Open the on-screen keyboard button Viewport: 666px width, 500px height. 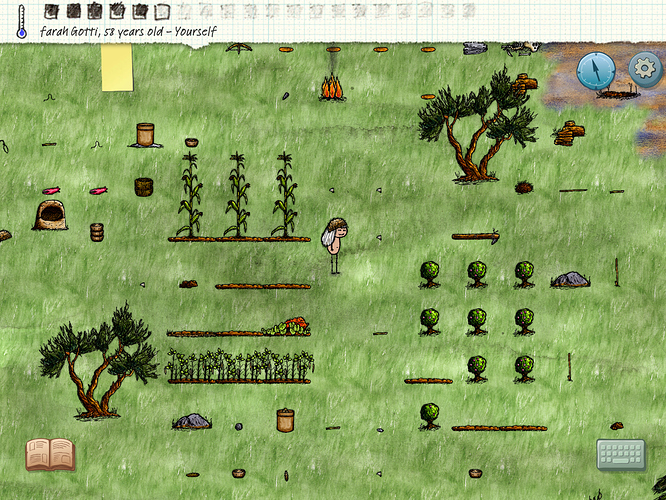tap(621, 455)
